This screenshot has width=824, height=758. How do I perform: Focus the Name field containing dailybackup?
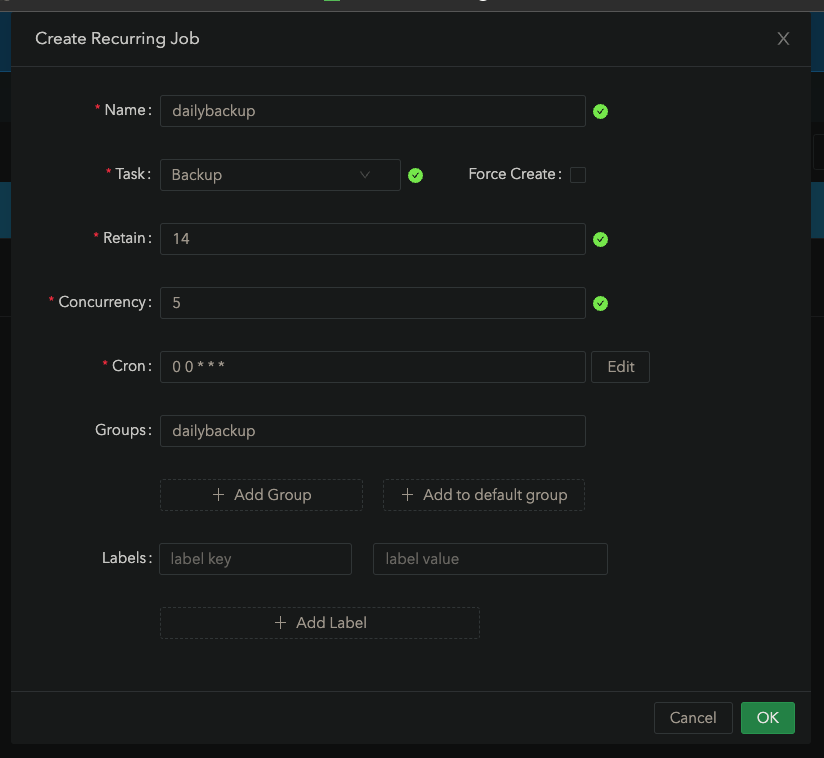click(x=372, y=111)
